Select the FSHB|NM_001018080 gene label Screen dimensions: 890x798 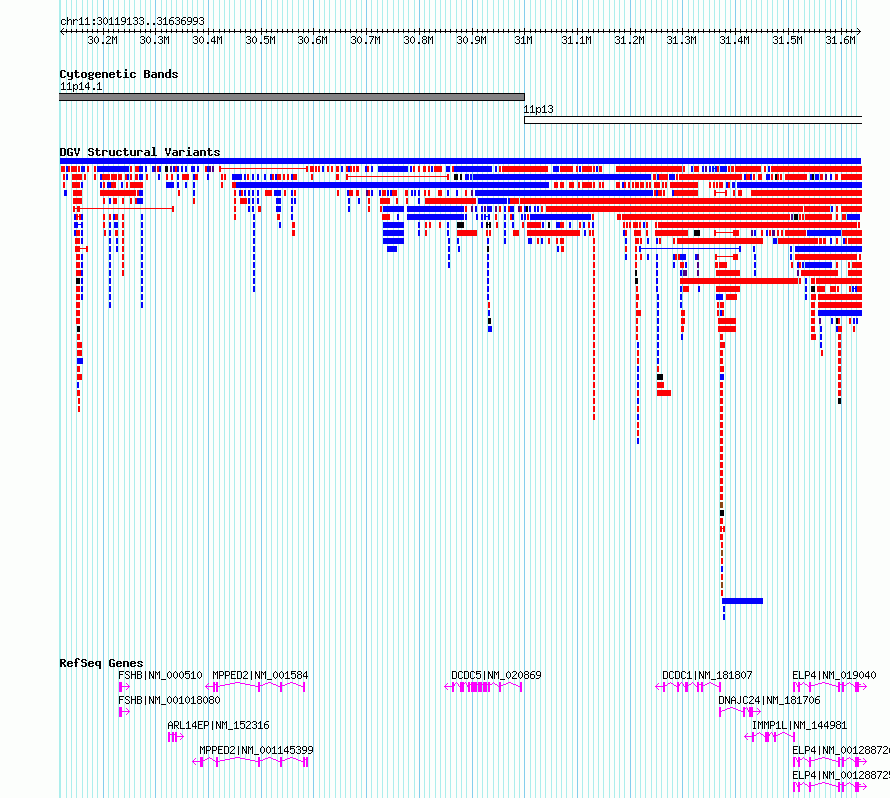[x=169, y=700]
